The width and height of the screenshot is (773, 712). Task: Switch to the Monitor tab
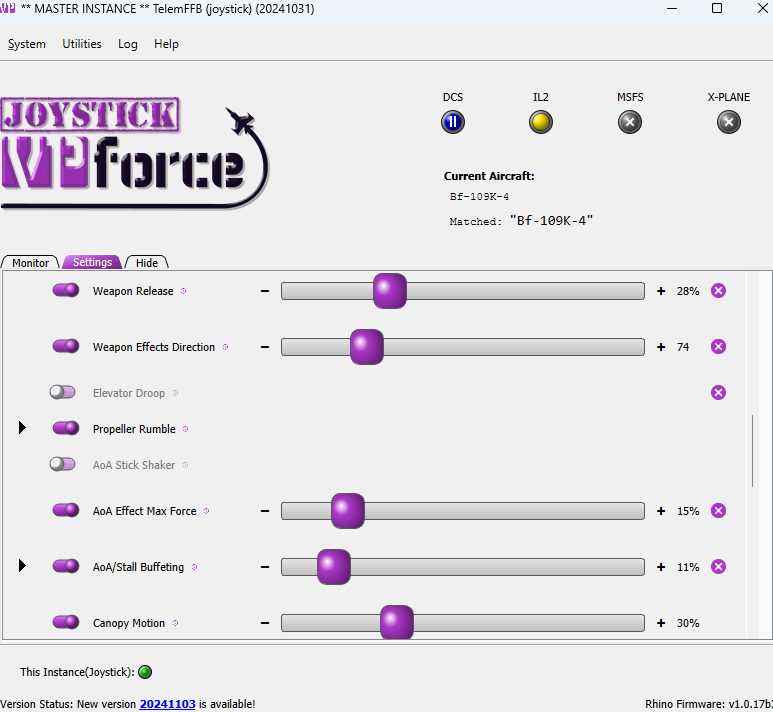click(30, 262)
